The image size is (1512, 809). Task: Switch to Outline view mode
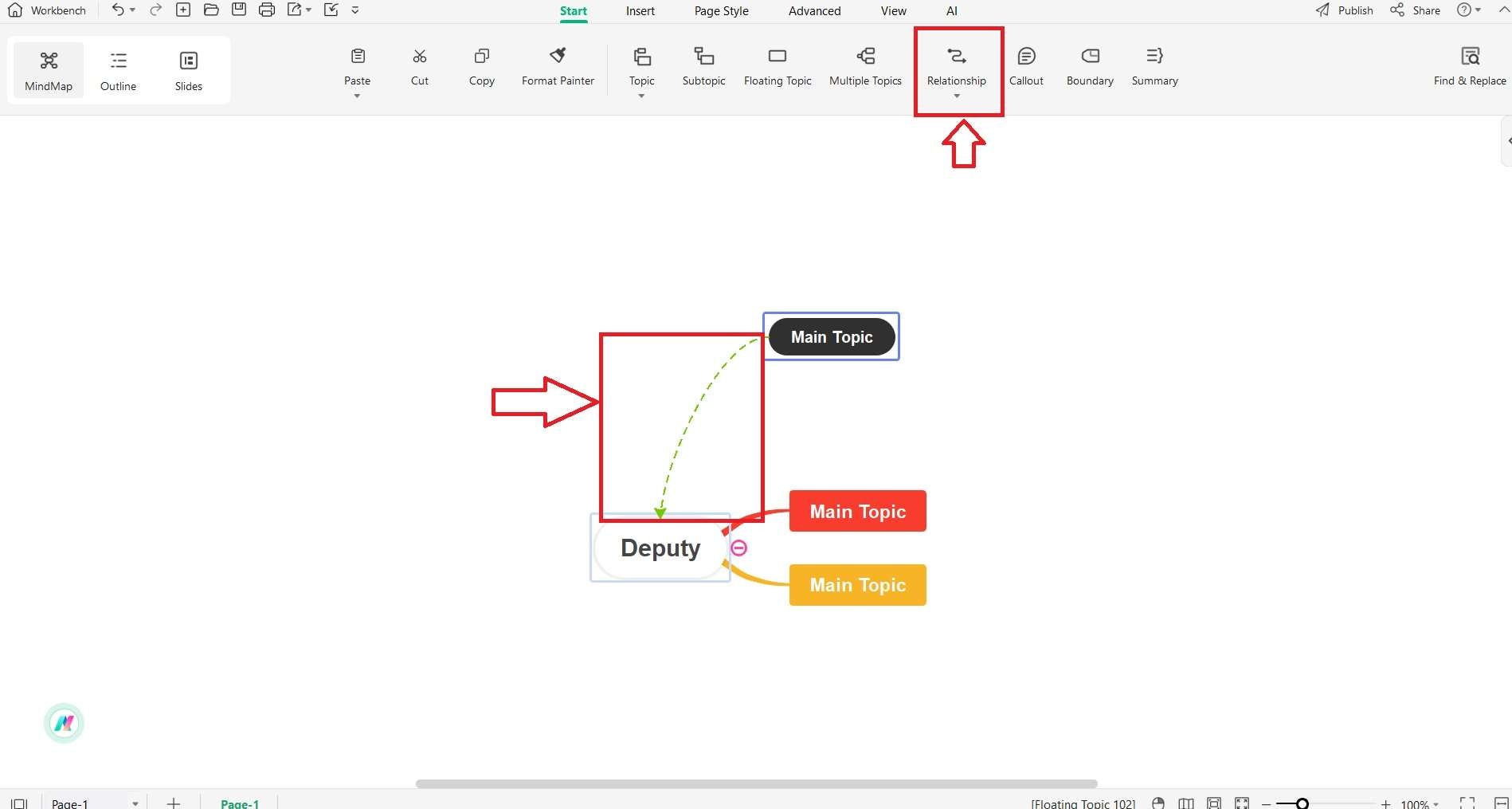pyautogui.click(x=118, y=70)
